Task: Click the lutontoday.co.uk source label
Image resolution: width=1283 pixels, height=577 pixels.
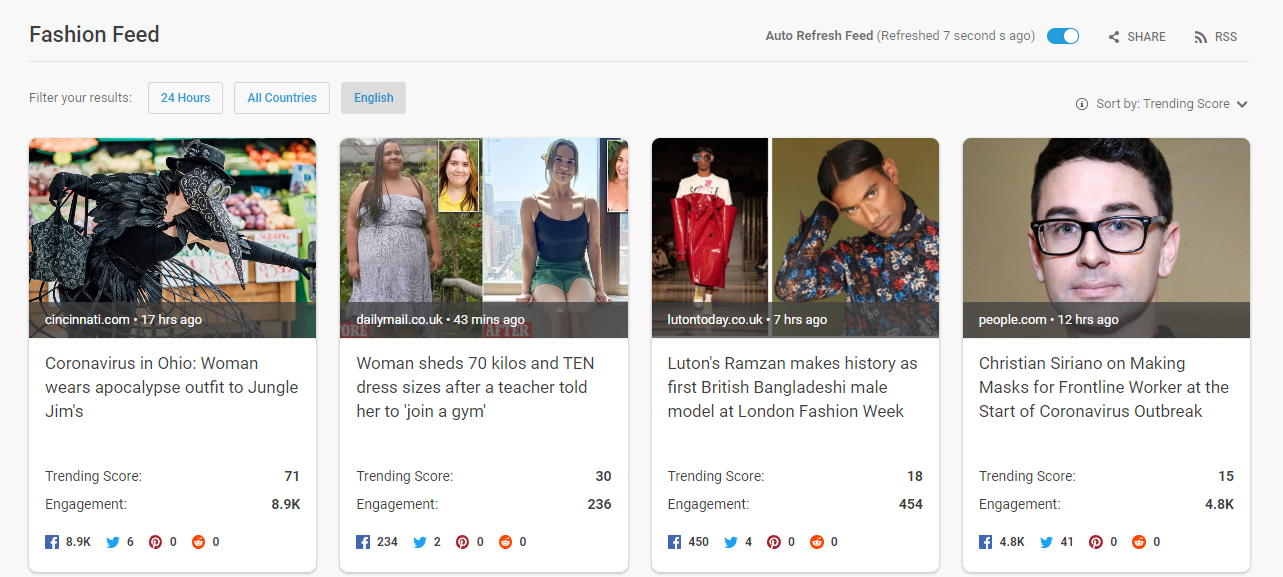Action: pyautogui.click(x=714, y=320)
